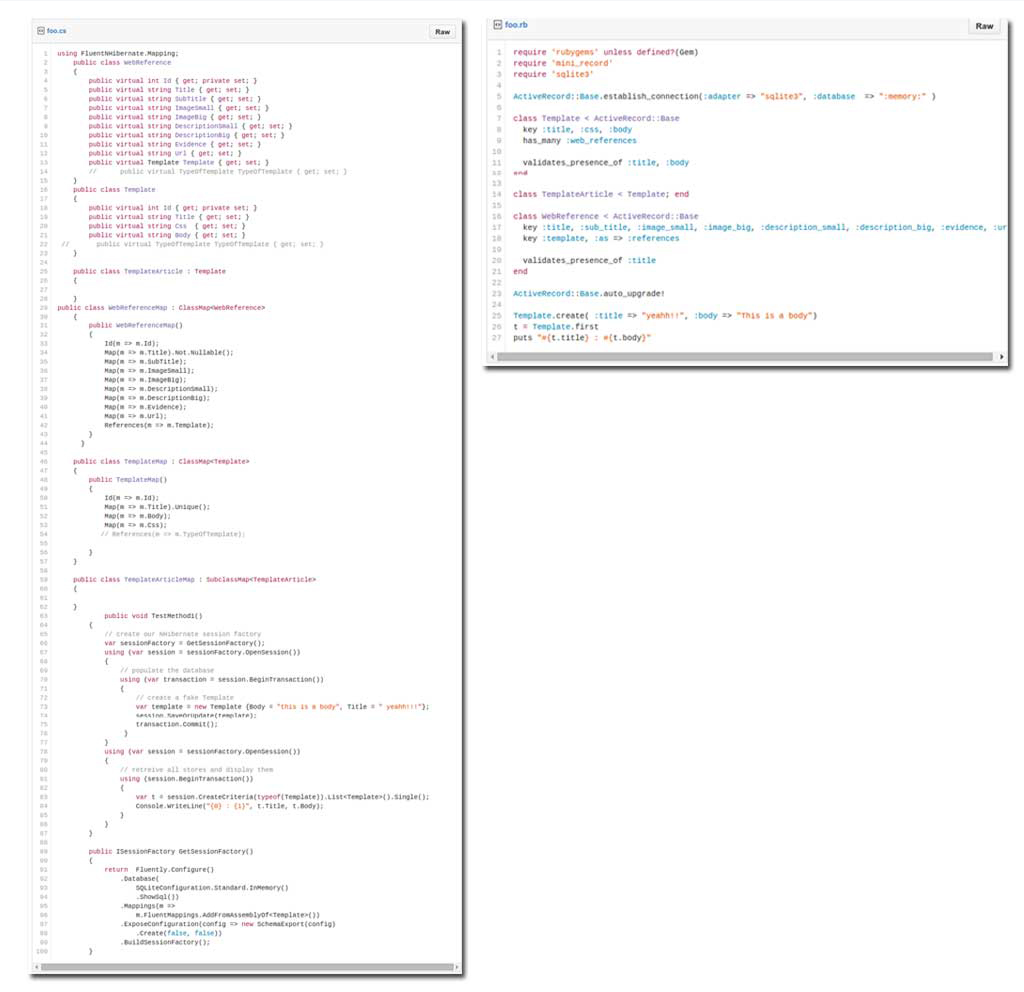Click right scroll arrow in foo.cs panel
Screen dimensions: 1024x992
[x=455, y=967]
